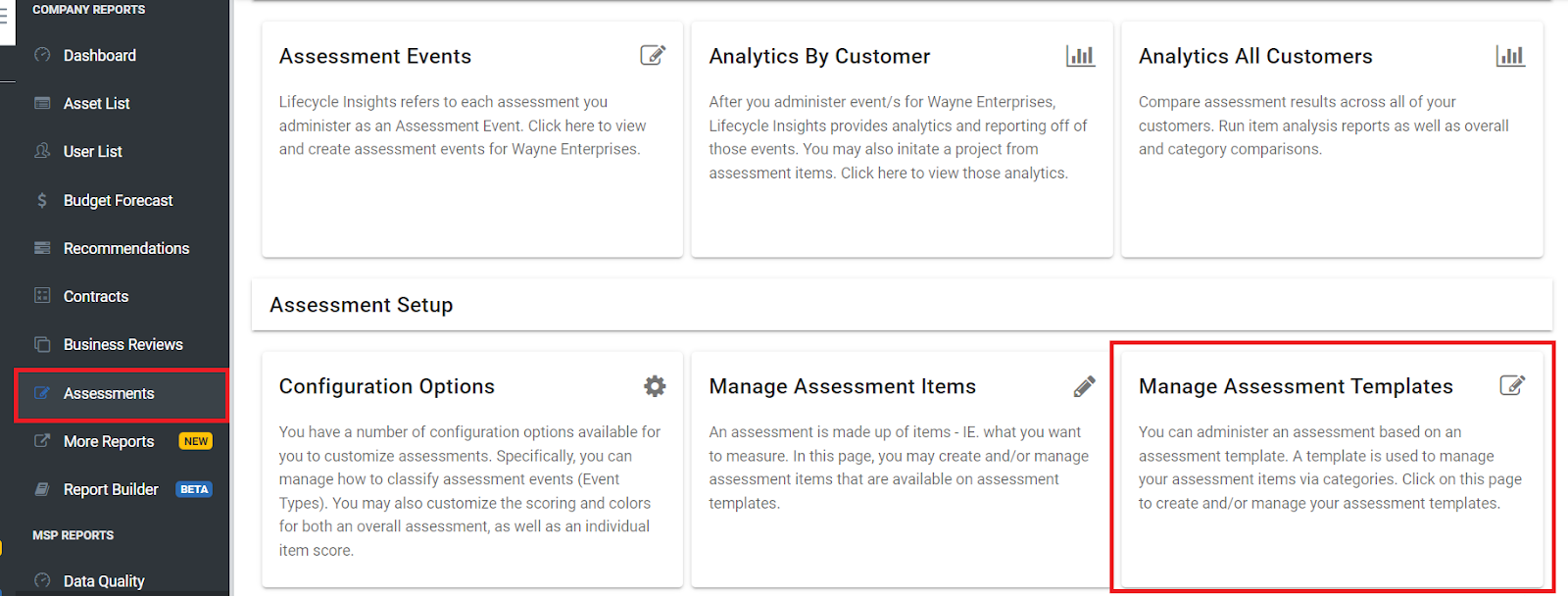The width and height of the screenshot is (1568, 596).
Task: Click the NEW badge beside More Reports
Action: [x=195, y=441]
